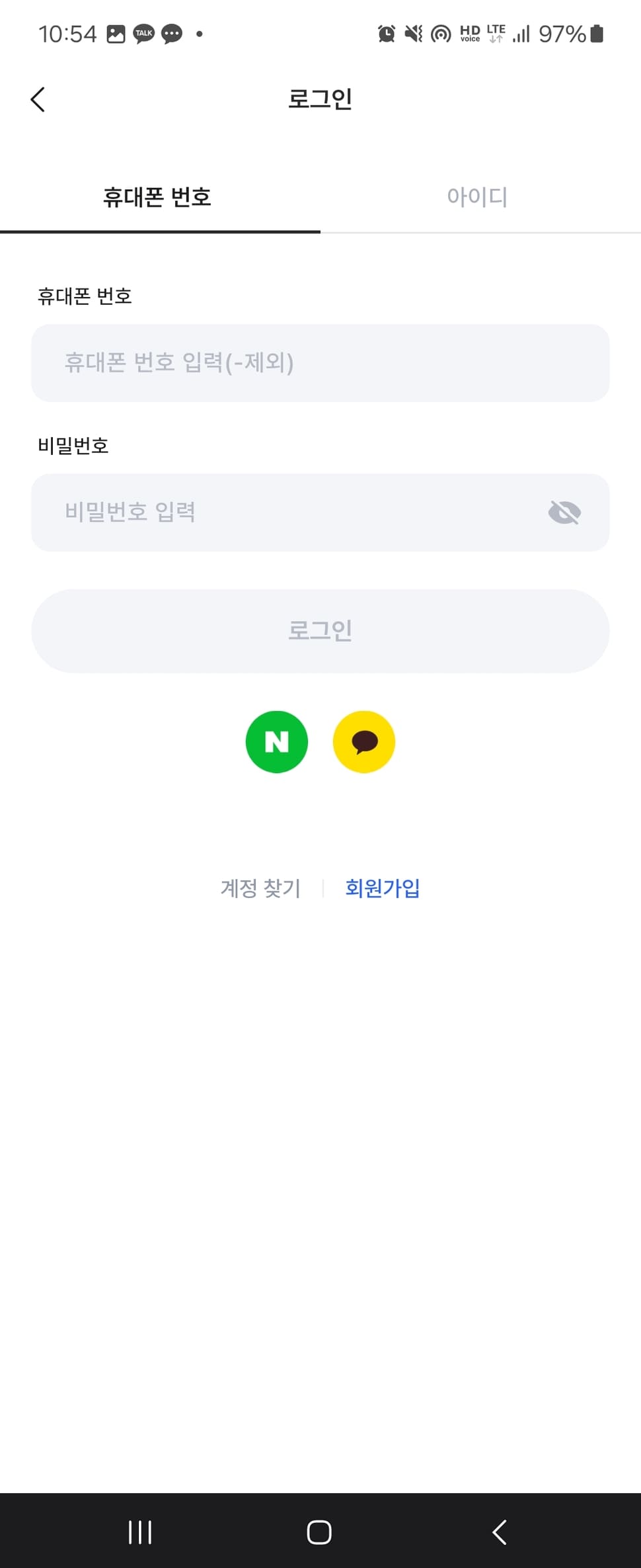Screen dimensions: 641x1568
Task: Toggle password visibility eye icon
Action: 564,513
